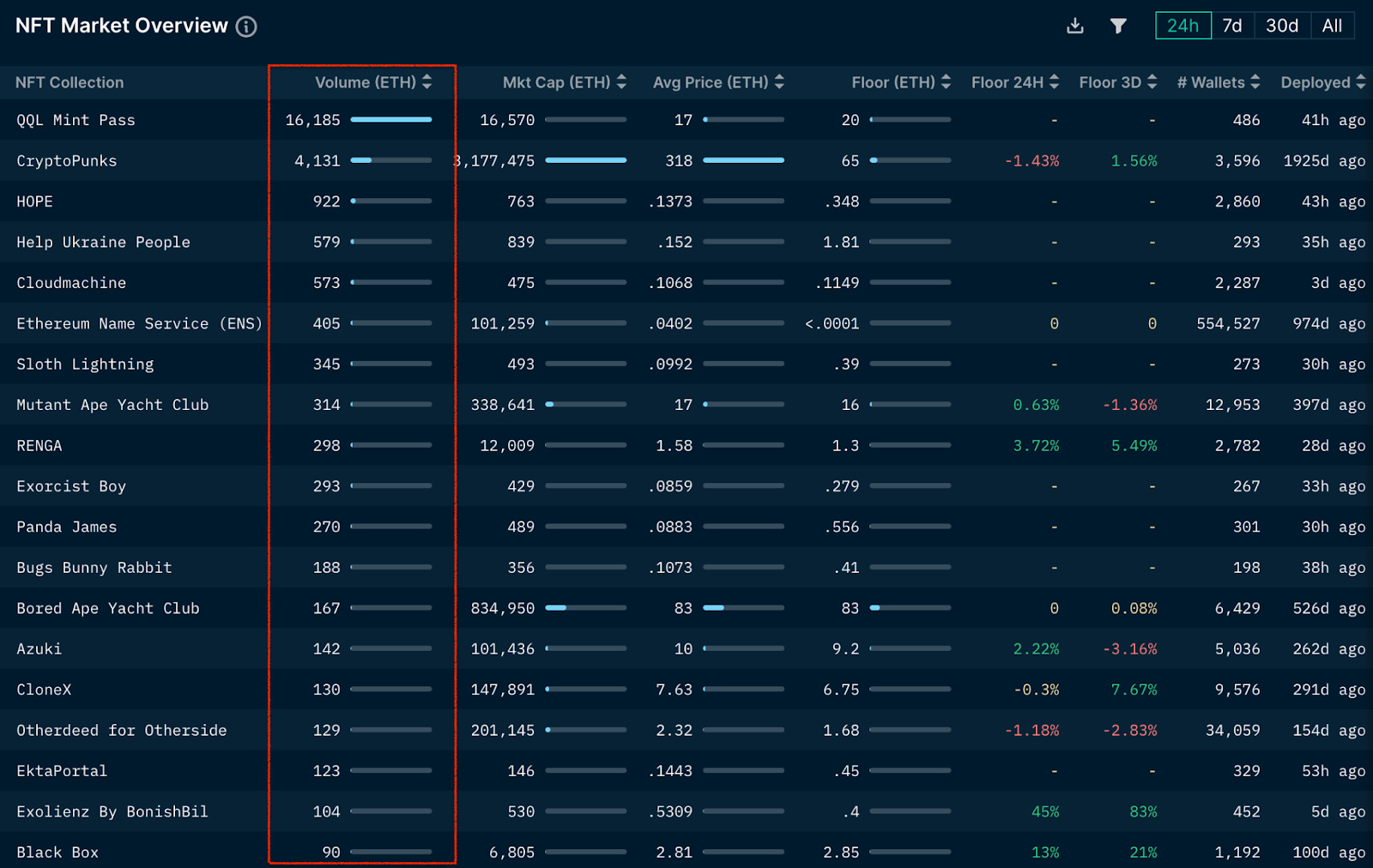Click Bored Ape market cap 834,950
The height and width of the screenshot is (868, 1373).
tap(503, 608)
